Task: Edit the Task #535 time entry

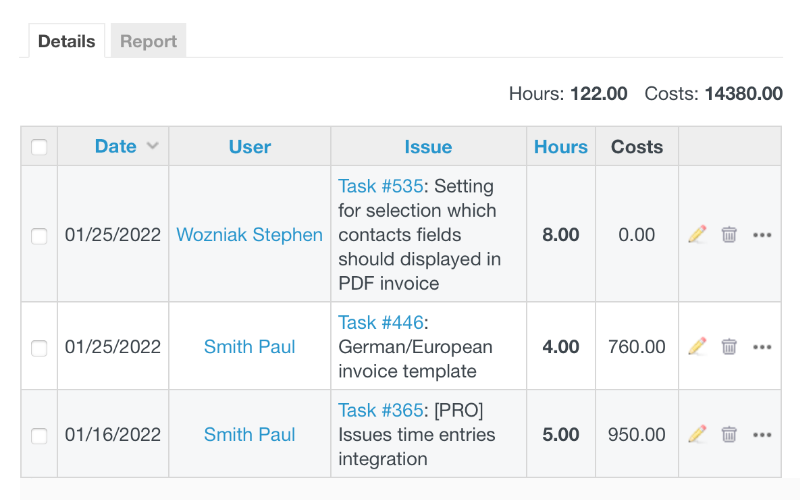Action: [697, 235]
